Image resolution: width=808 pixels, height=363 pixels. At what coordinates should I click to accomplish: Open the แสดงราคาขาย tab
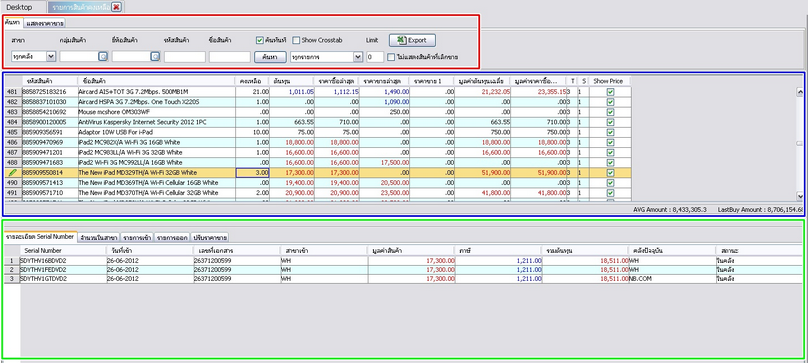coord(44,23)
